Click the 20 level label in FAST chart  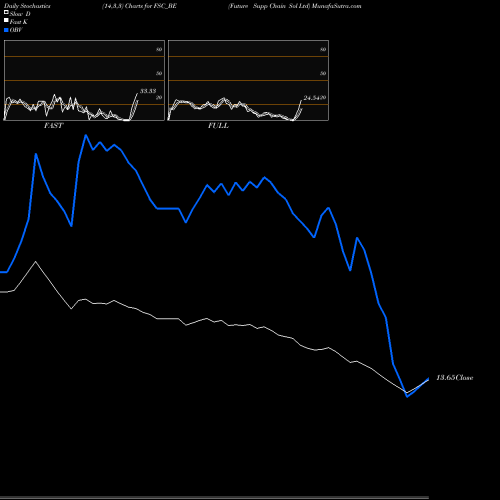159,98
